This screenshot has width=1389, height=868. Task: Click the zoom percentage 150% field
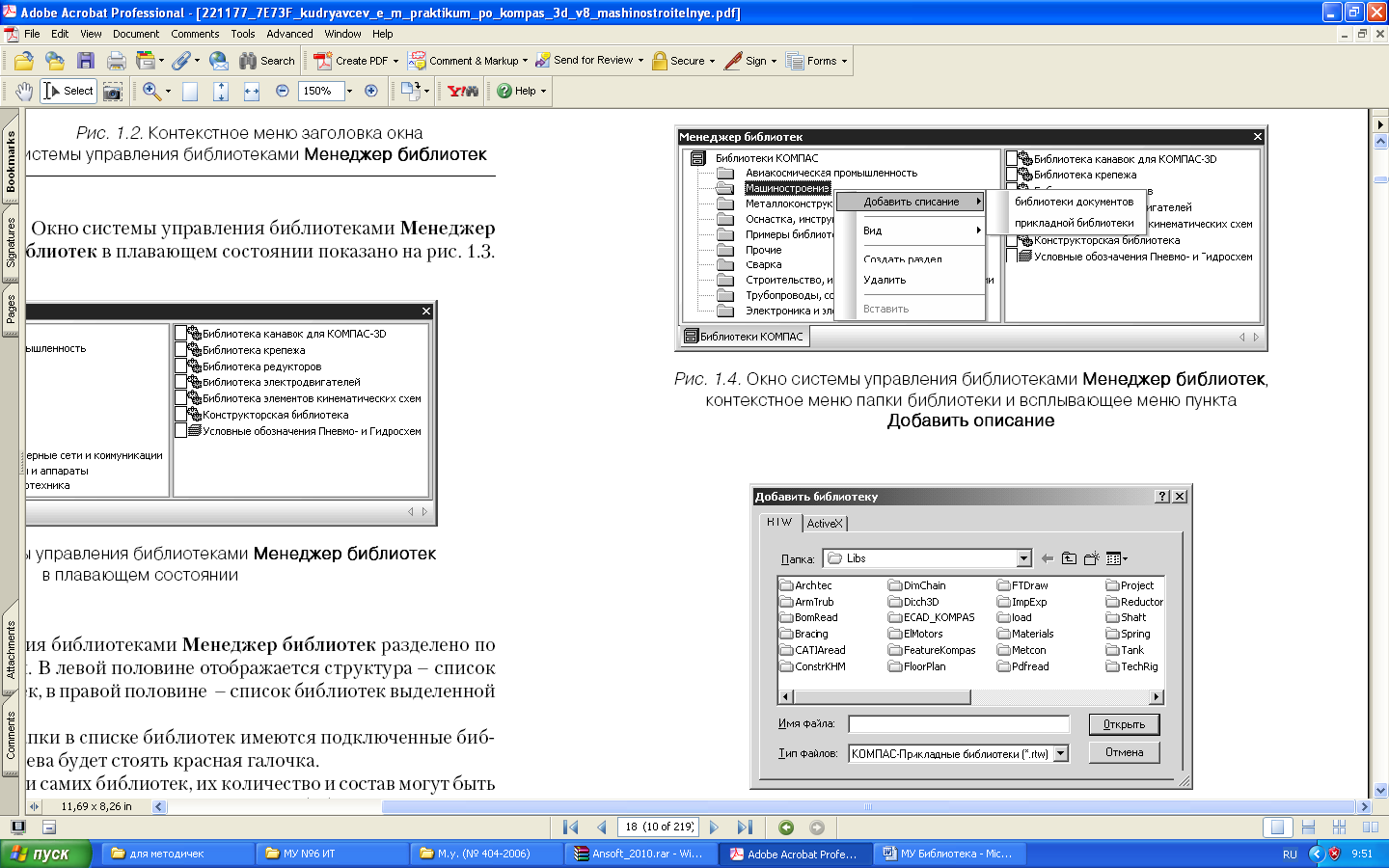tap(320, 91)
